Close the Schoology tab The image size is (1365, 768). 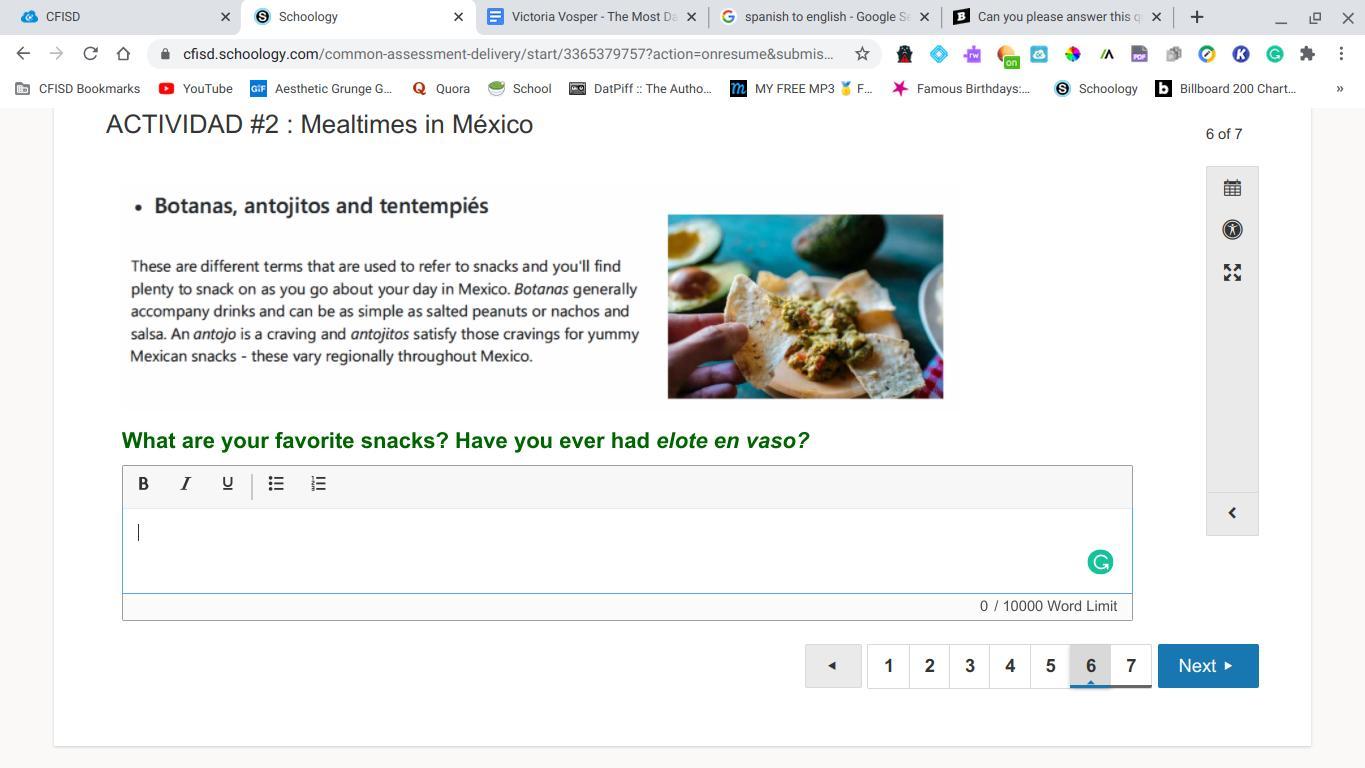pos(459,17)
